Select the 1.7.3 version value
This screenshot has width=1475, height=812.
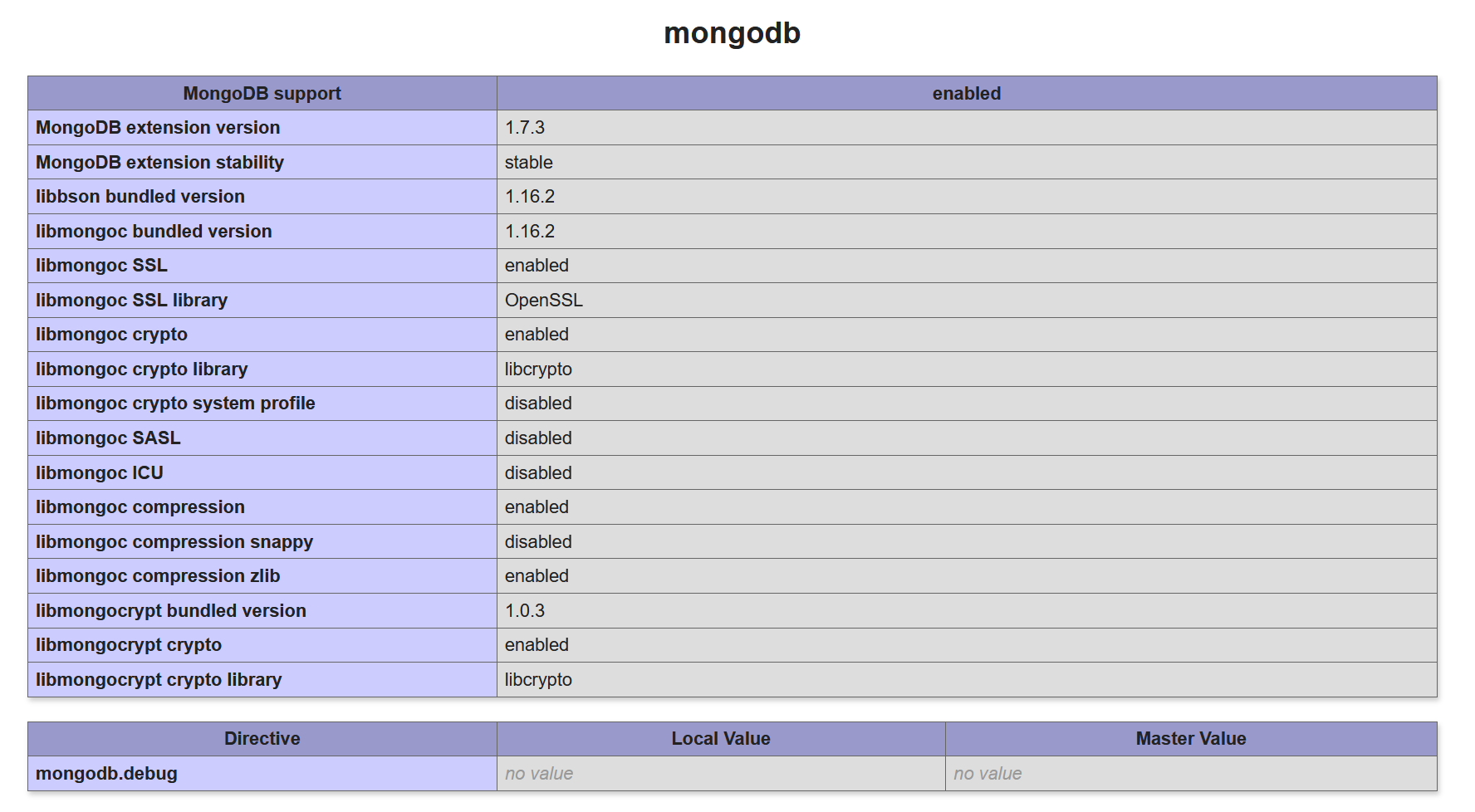[x=525, y=128]
